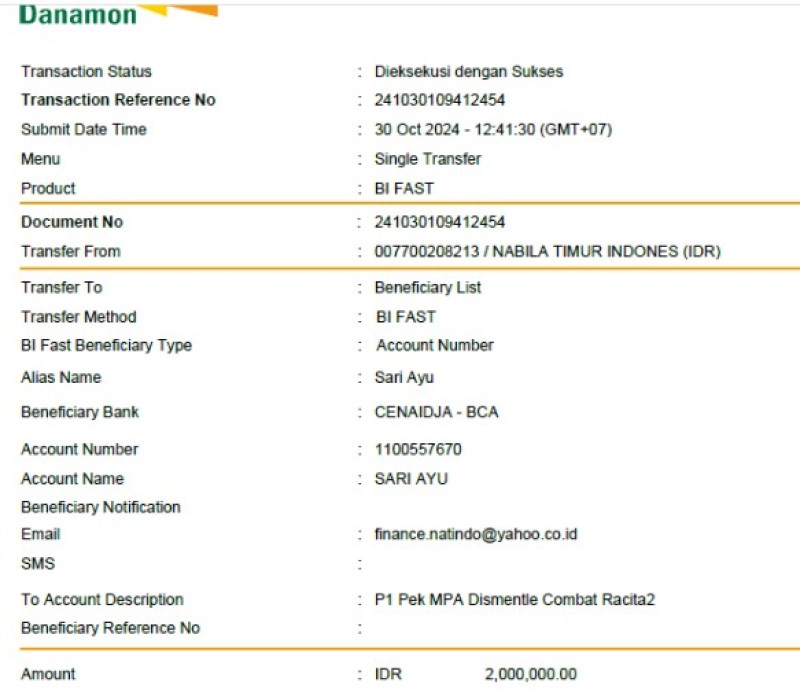Click the 'Submit Date Time' label
This screenshot has height=693, width=800.
(x=84, y=130)
